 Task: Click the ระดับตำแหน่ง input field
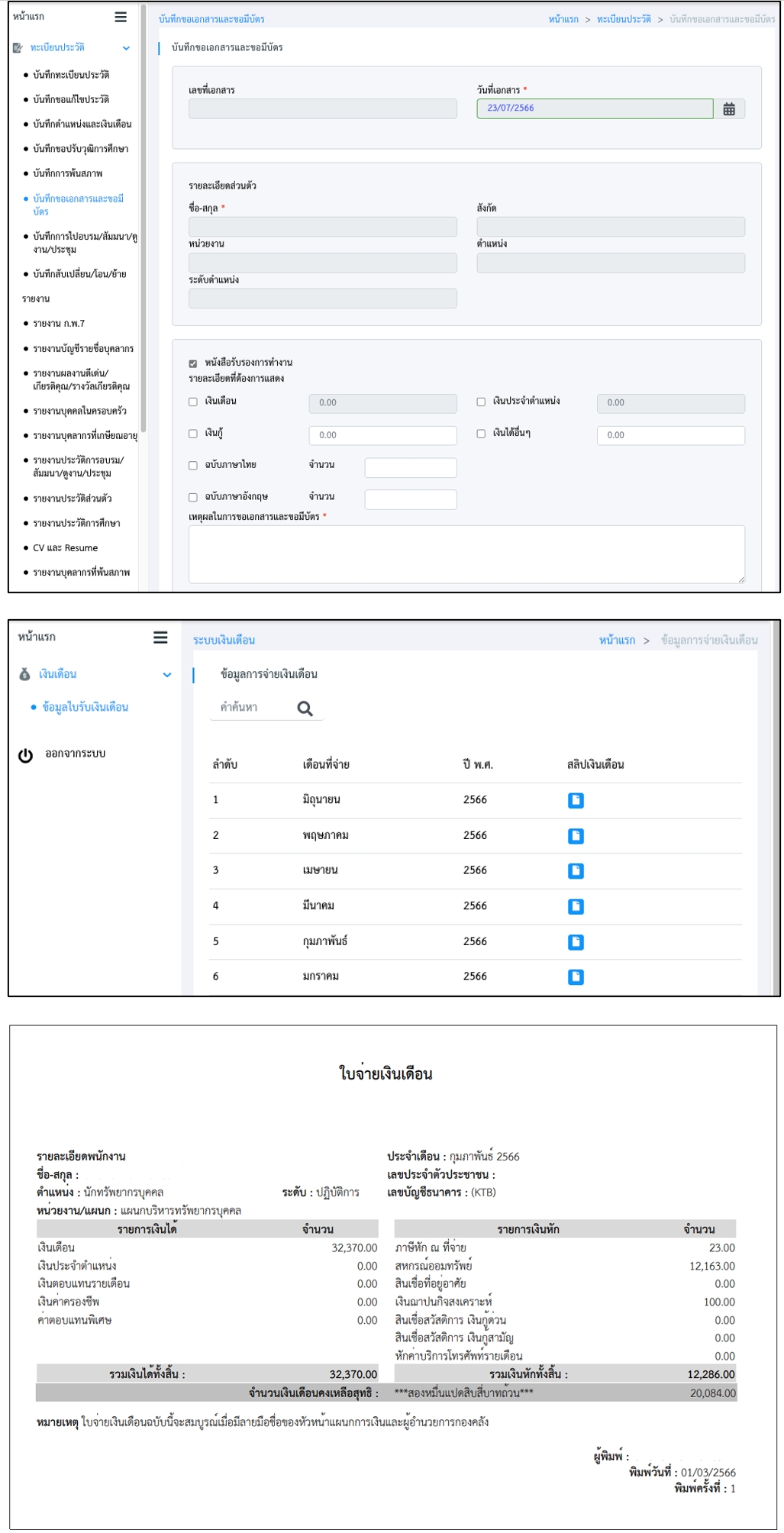tap(322, 299)
